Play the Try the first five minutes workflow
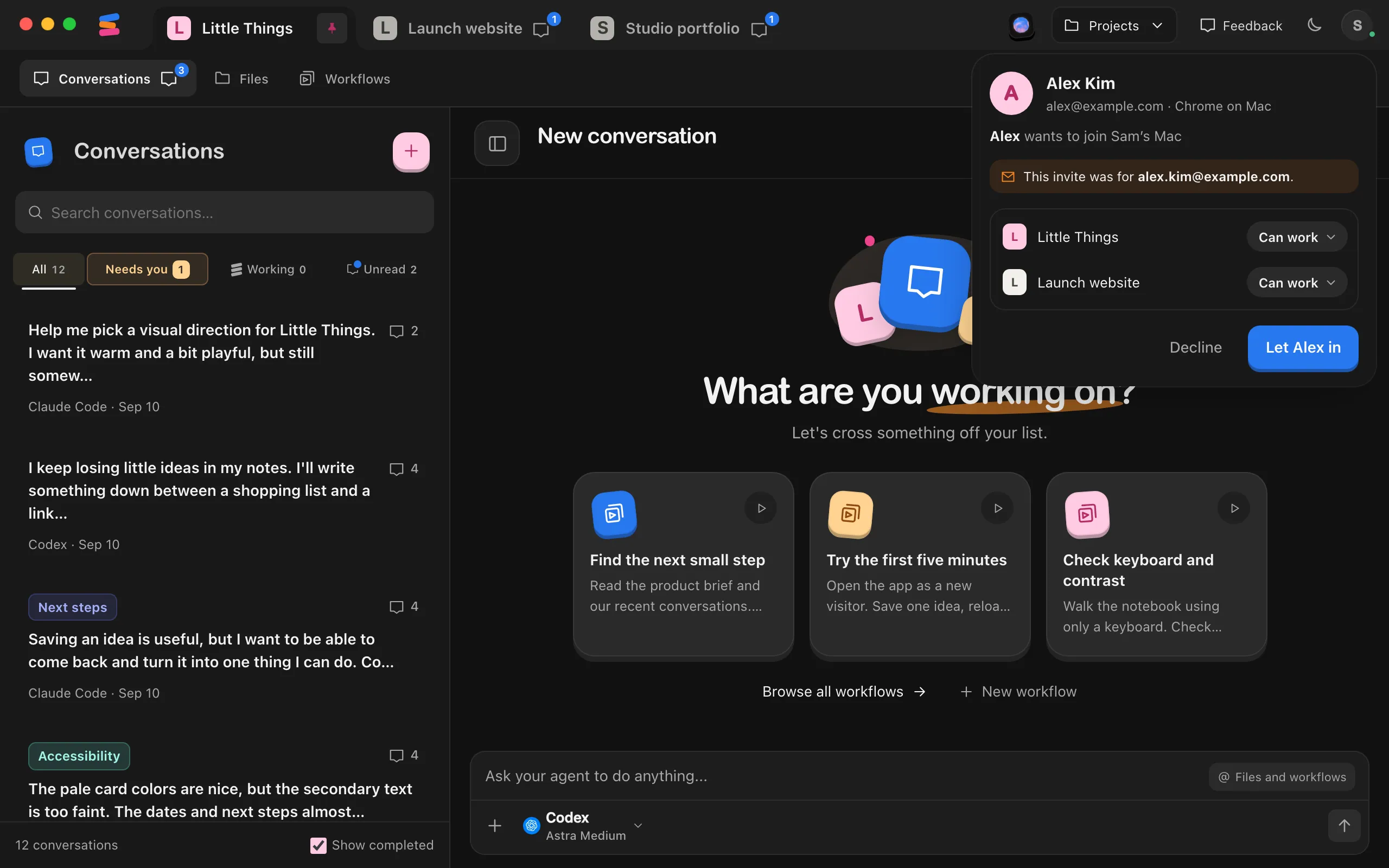Screen dimensions: 1389x868 (998, 508)
